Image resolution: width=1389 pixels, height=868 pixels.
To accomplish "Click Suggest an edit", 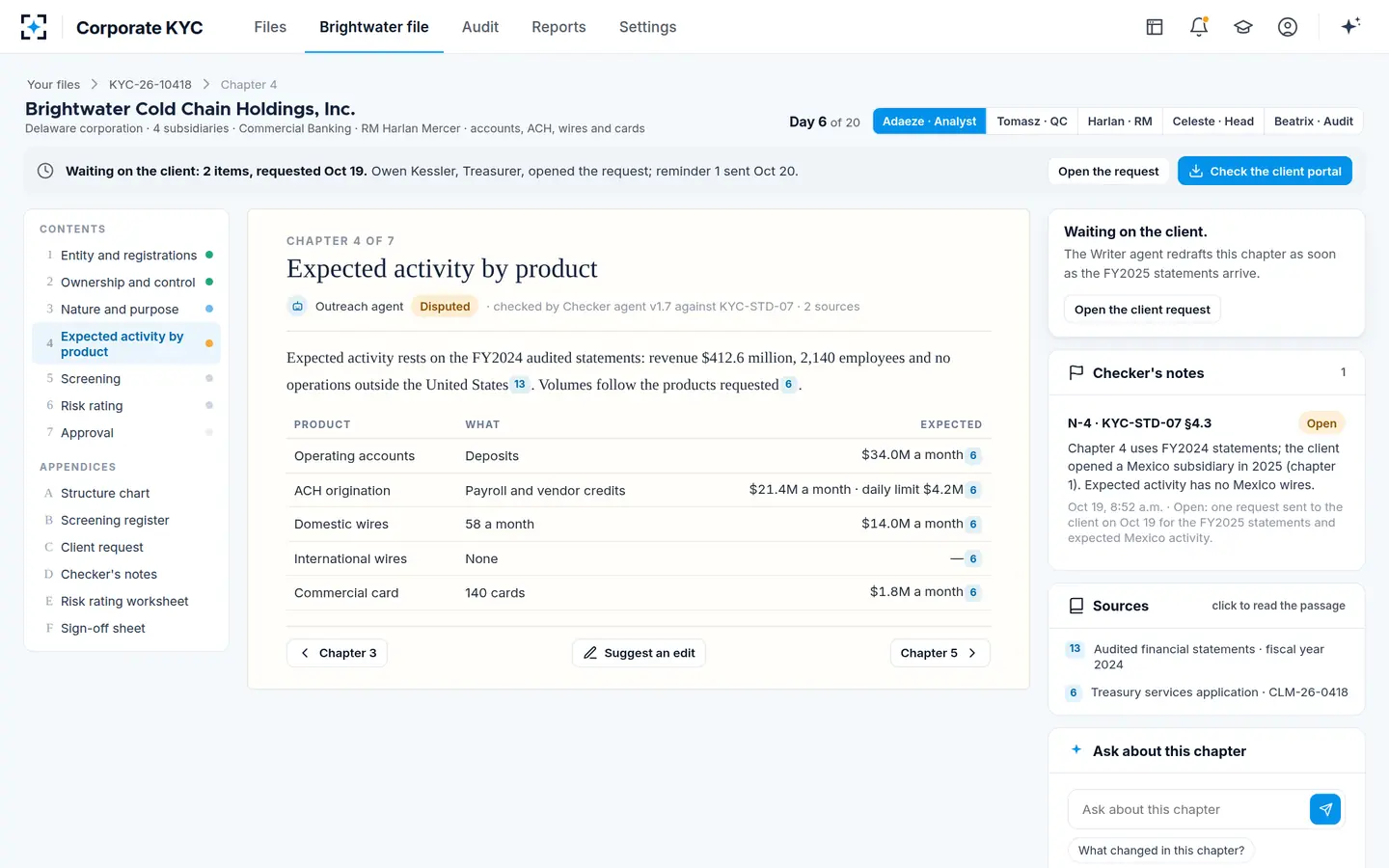I will pos(639,653).
